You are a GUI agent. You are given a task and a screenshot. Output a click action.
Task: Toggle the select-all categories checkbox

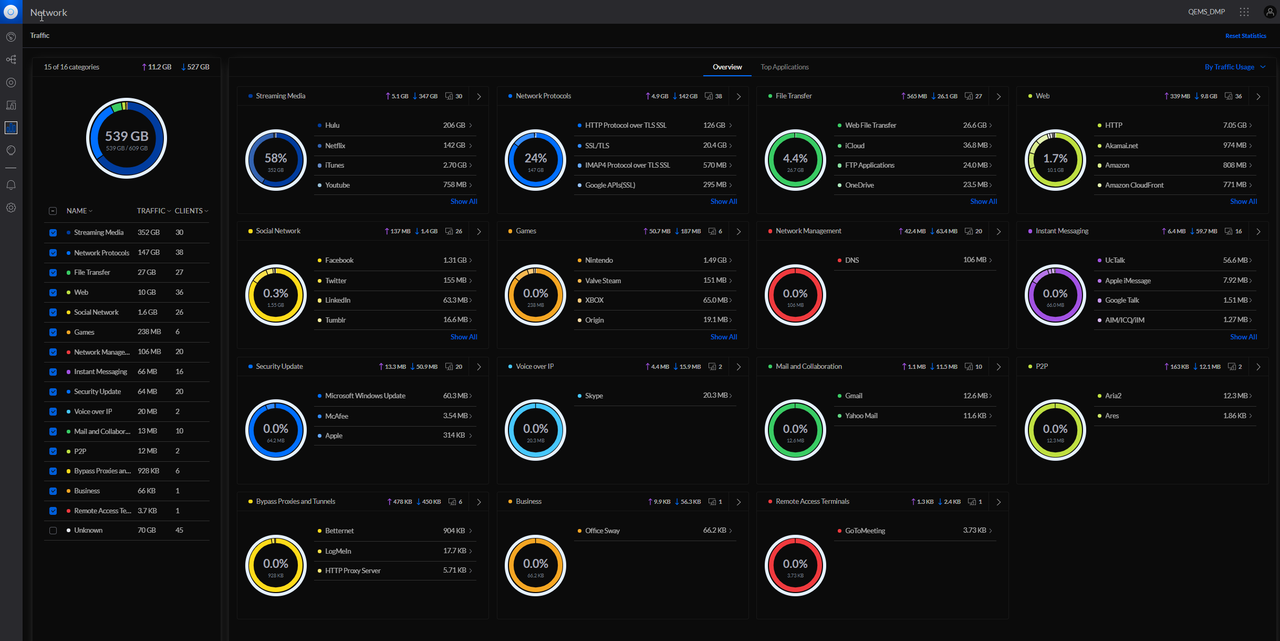pos(53,211)
